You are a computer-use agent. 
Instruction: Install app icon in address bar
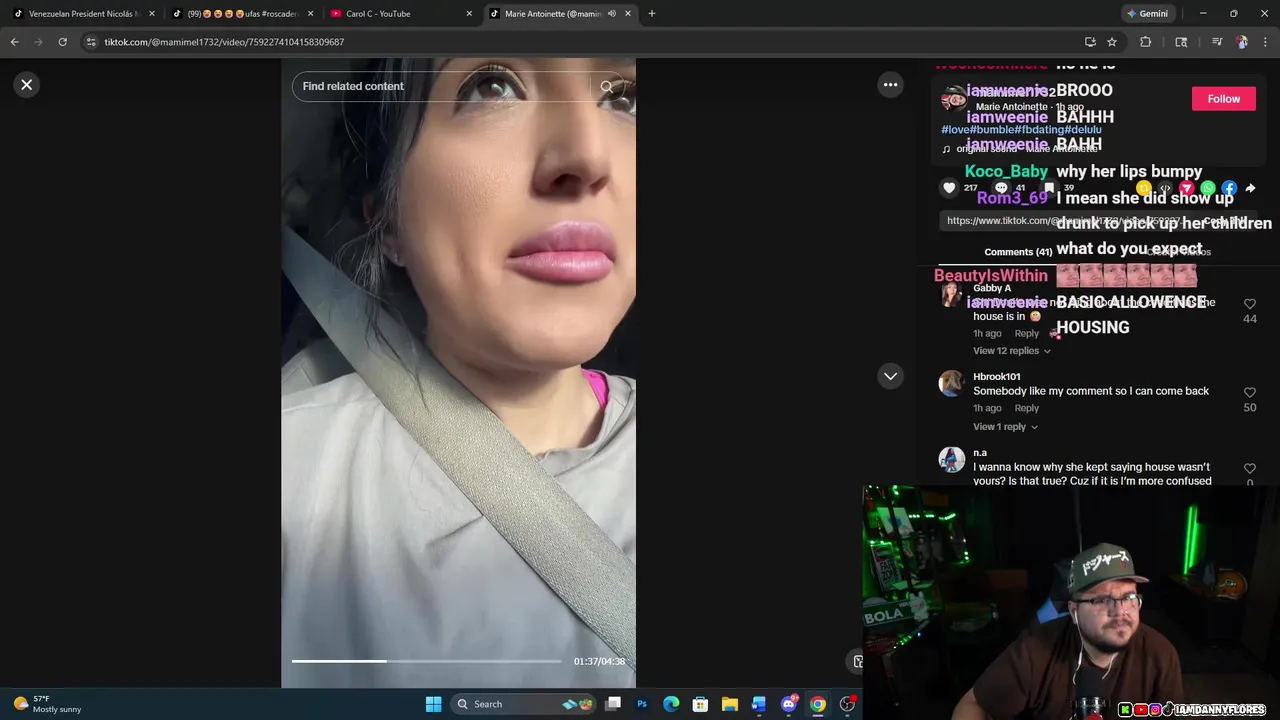point(1090,42)
